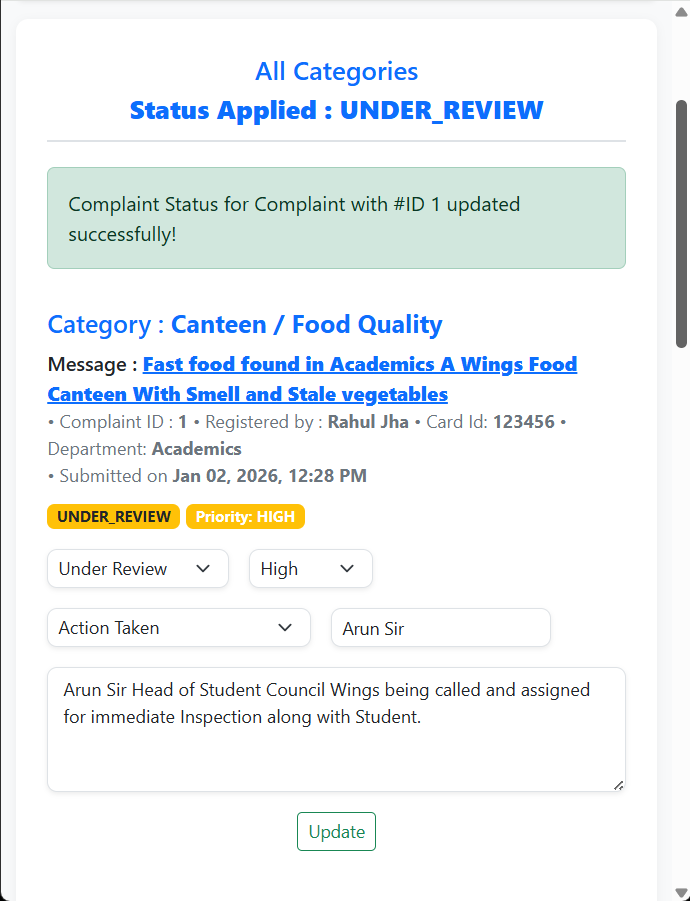Image resolution: width=690 pixels, height=901 pixels.
Task: Open the complaint message link about stale vegetables
Action: [x=312, y=378]
